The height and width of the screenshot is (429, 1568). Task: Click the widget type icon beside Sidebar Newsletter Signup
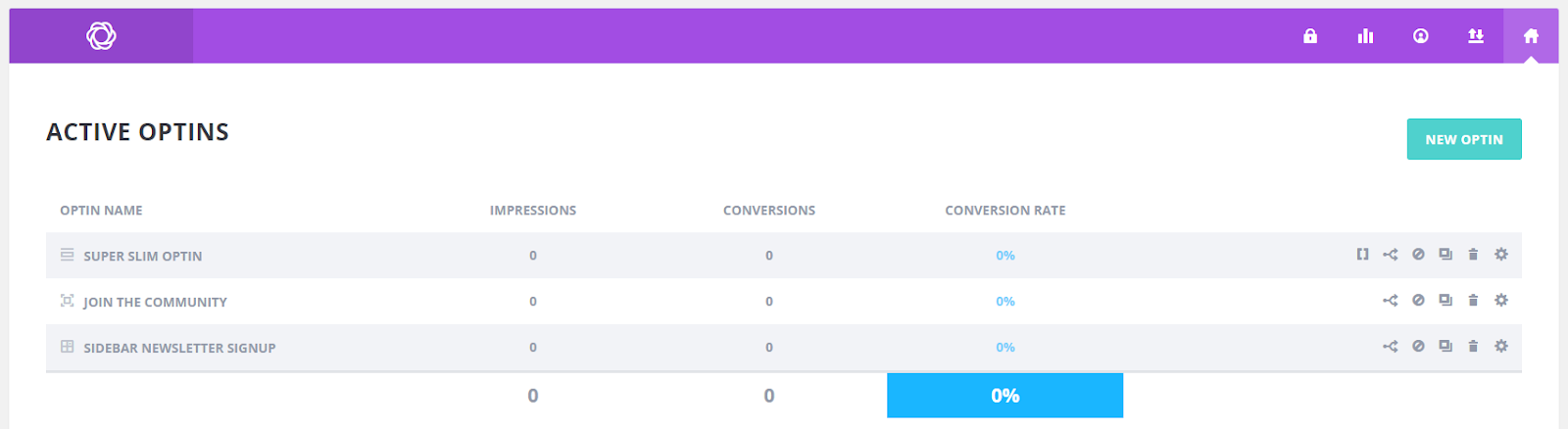point(67,347)
